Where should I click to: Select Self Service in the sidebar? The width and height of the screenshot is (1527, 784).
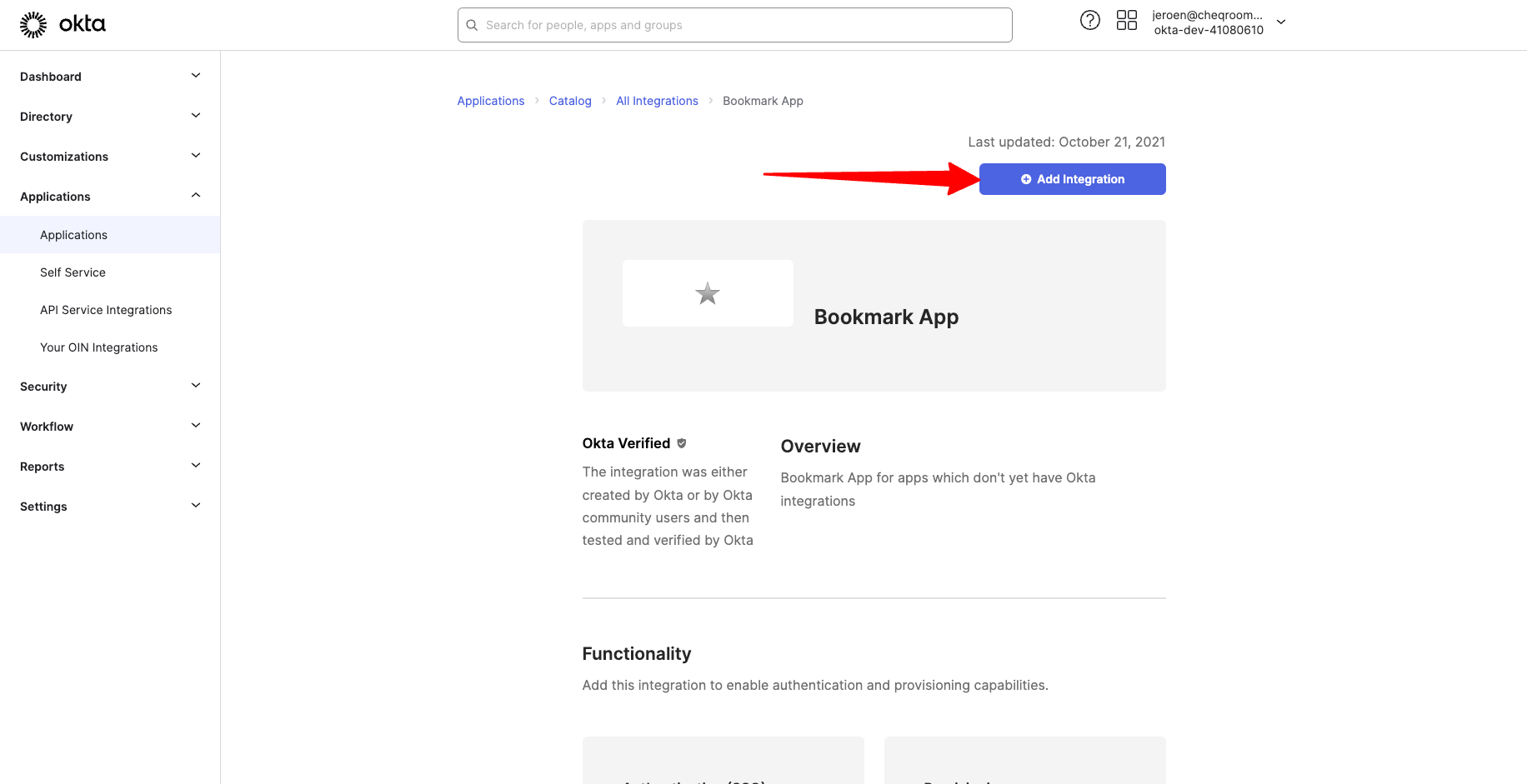73,272
